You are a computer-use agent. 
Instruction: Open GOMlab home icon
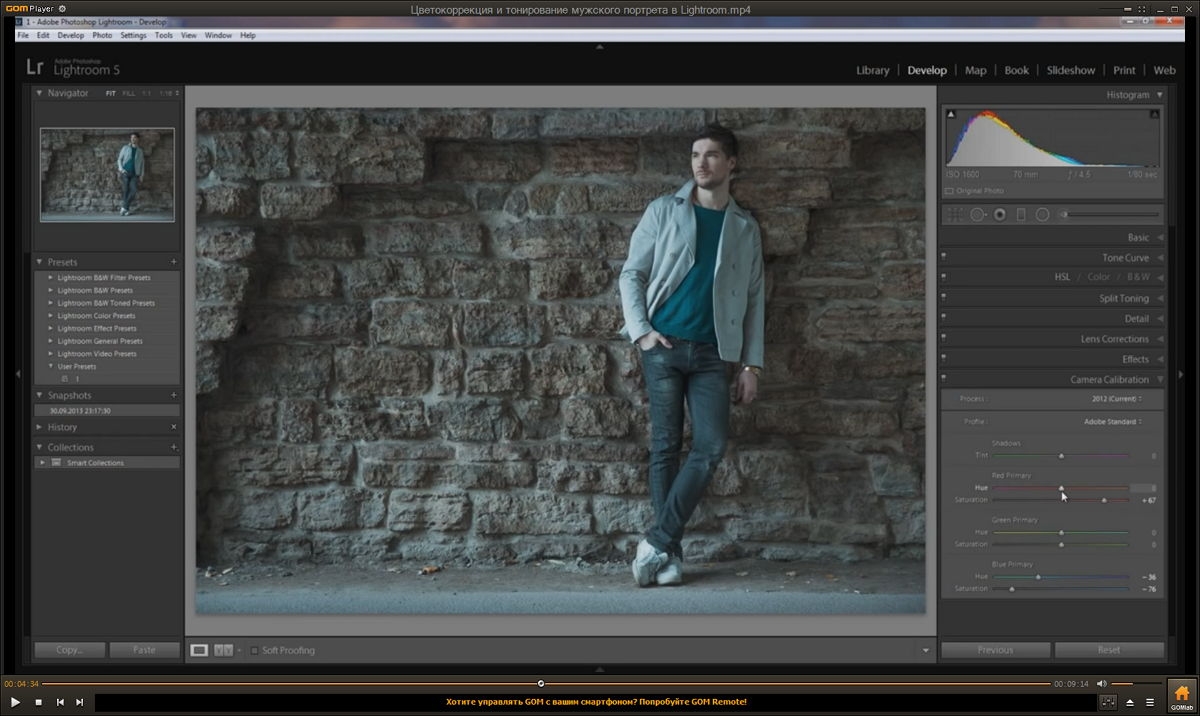[1181, 696]
